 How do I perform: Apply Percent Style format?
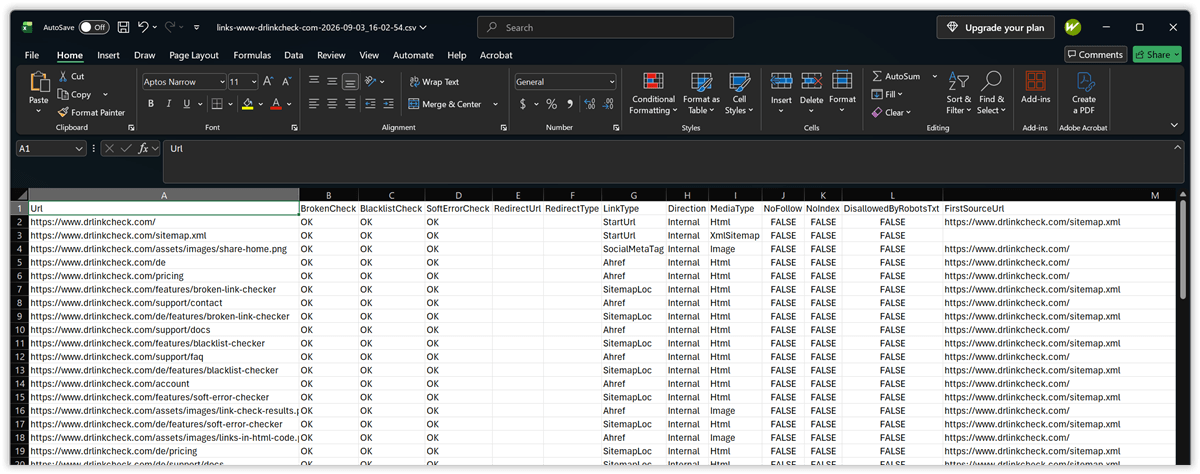click(x=550, y=104)
